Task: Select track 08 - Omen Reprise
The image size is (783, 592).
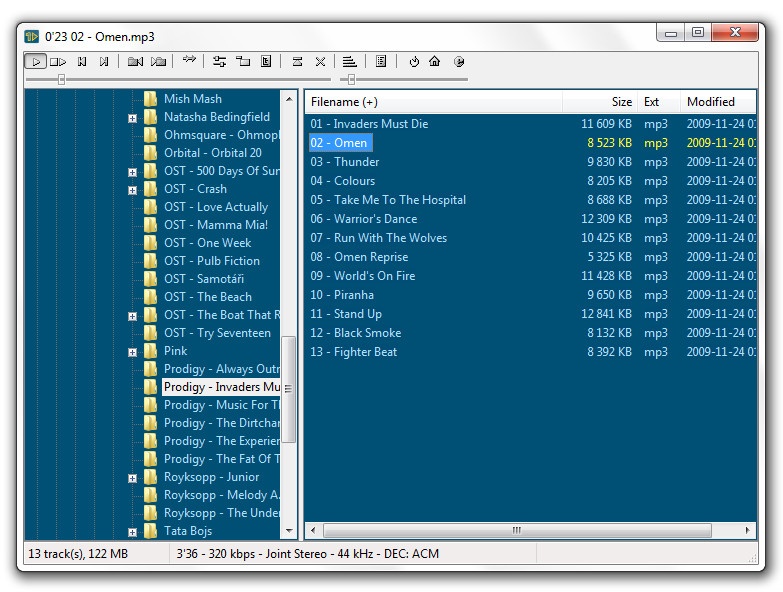Action: pyautogui.click(x=359, y=257)
